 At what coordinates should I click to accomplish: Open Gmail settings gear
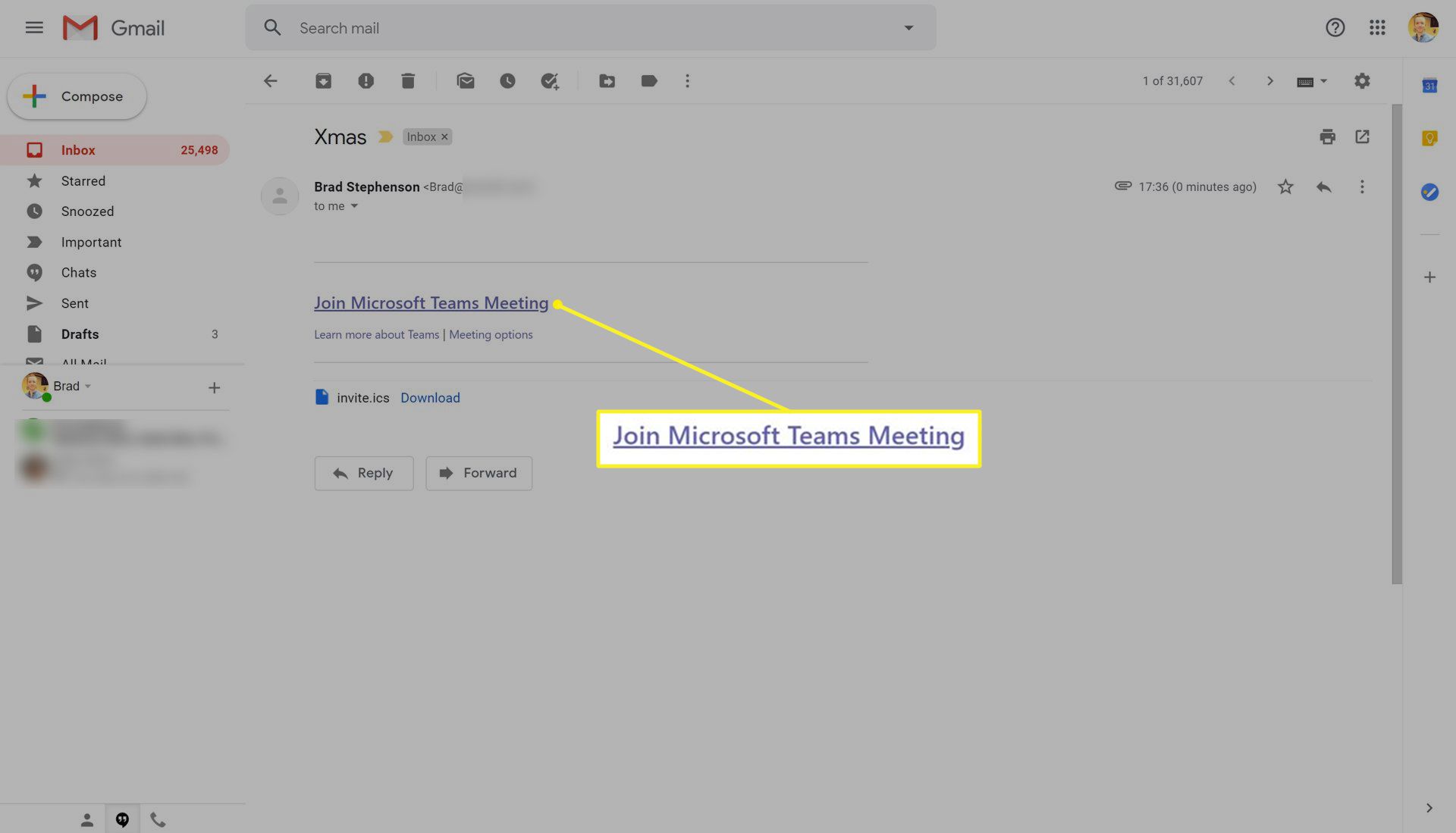1362,81
